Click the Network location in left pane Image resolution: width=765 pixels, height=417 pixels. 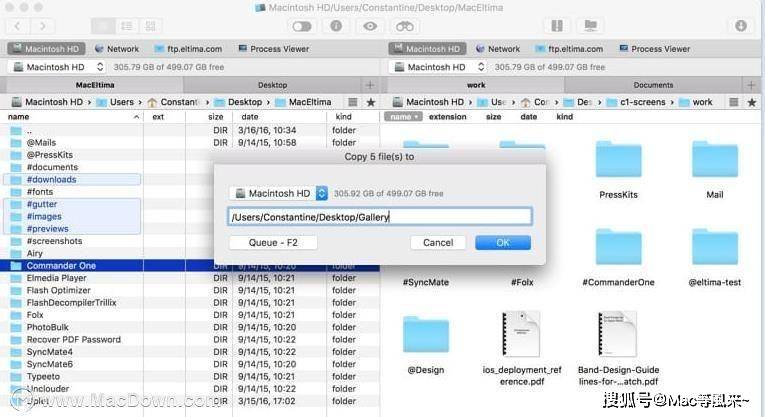pos(117,49)
